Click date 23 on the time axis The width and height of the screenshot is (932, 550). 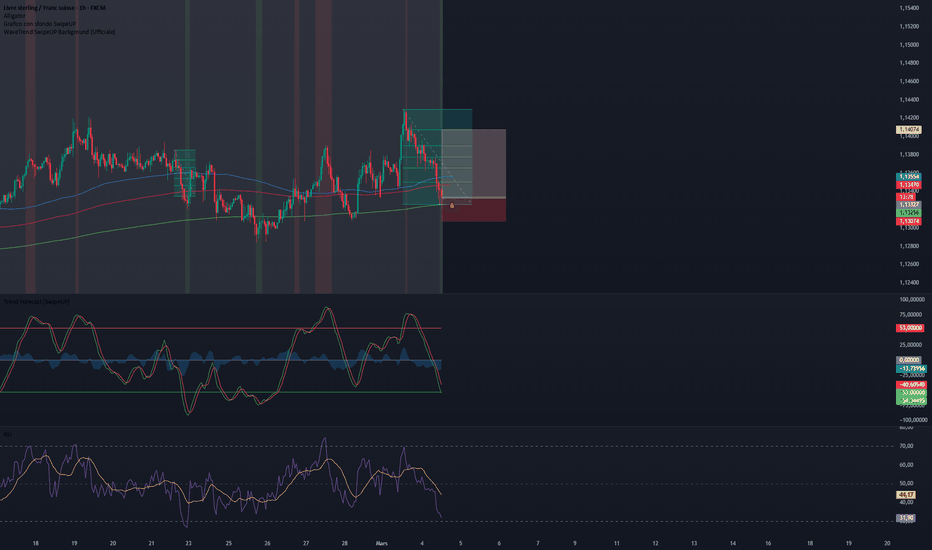click(188, 543)
